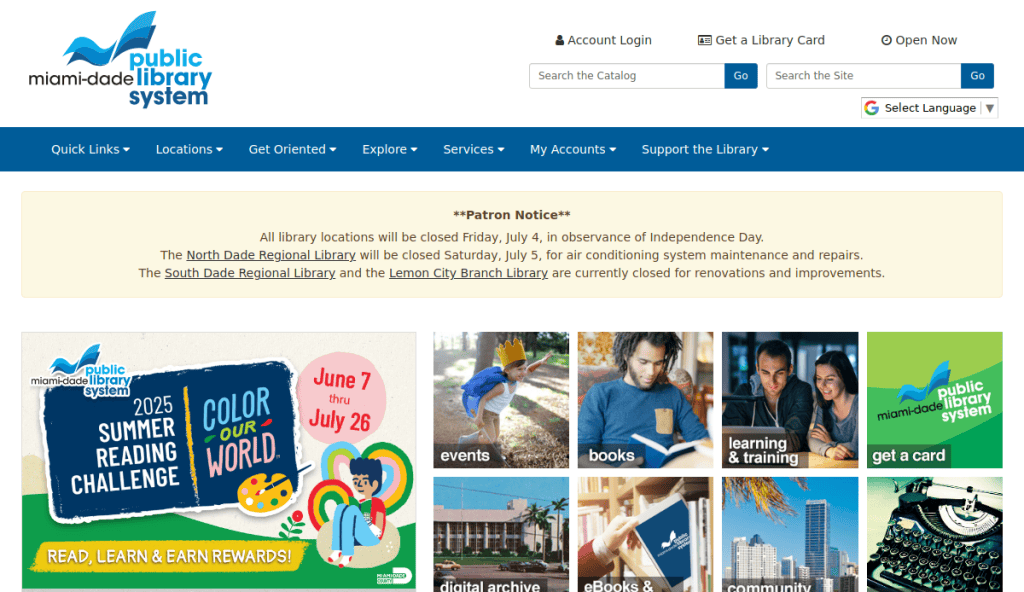Focus the Search the Catalog field
Viewport: 1024px width, 592px height.
pyautogui.click(x=626, y=76)
